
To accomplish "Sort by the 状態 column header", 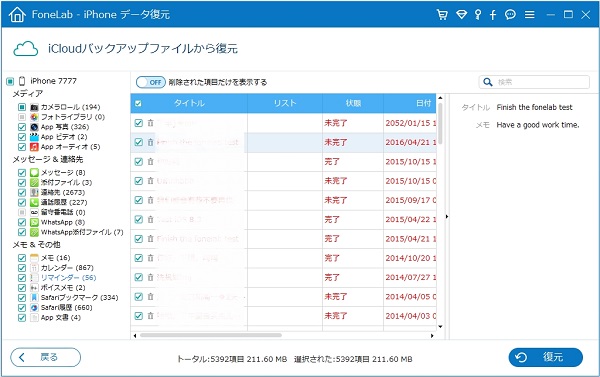I will coord(353,103).
